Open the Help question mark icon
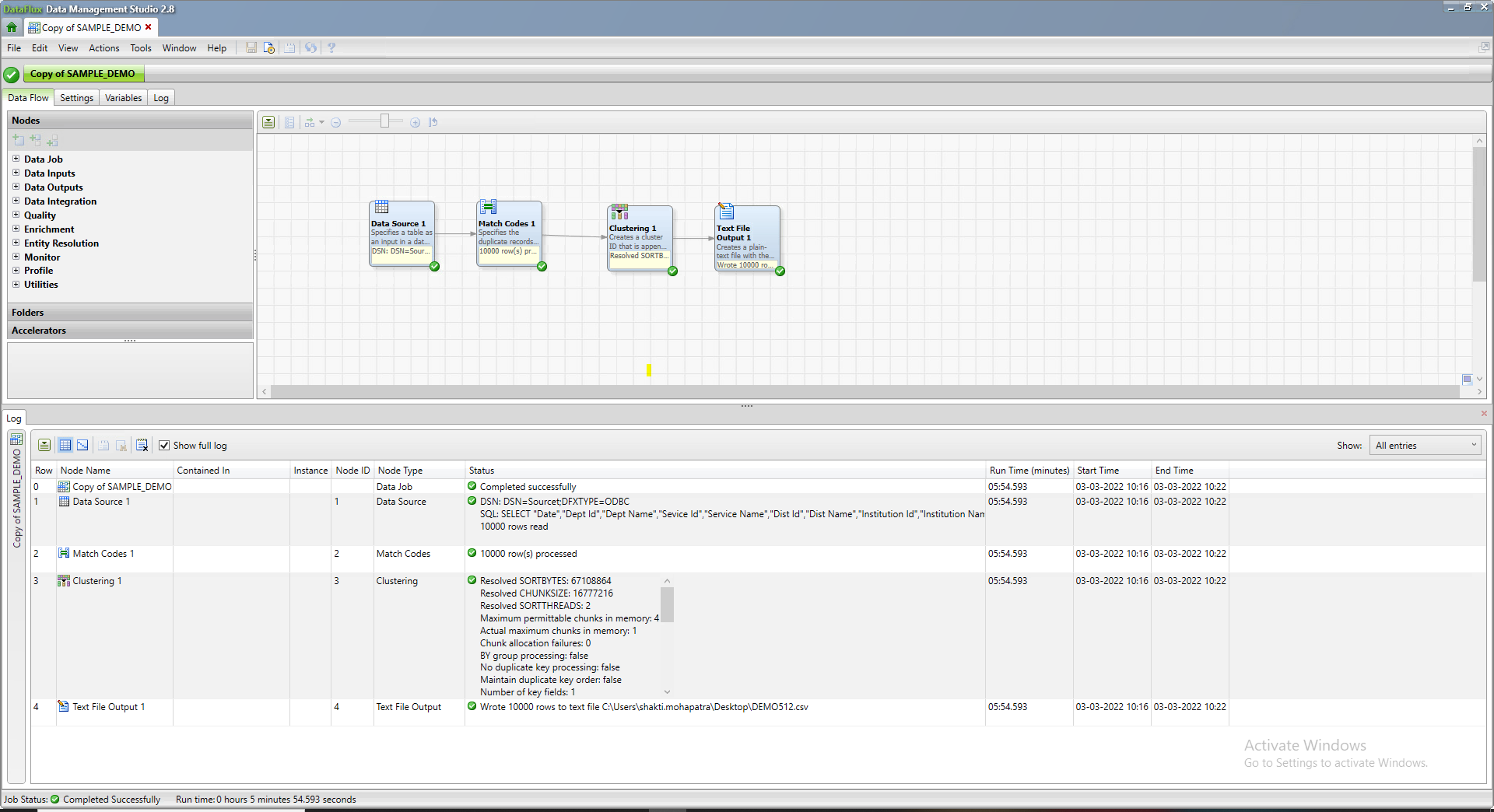The height and width of the screenshot is (812, 1494). [331, 47]
